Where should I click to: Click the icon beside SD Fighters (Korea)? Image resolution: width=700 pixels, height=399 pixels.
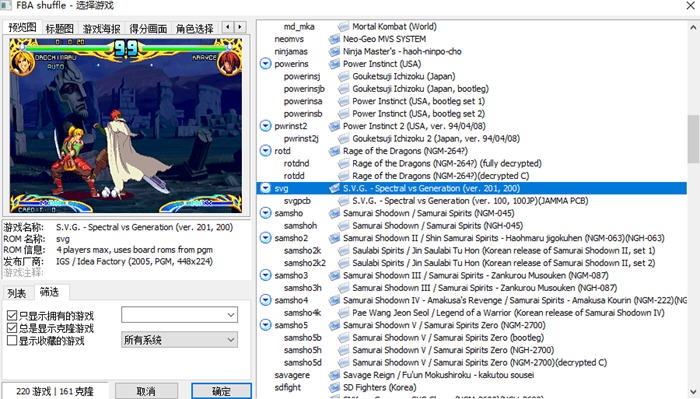tap(334, 388)
